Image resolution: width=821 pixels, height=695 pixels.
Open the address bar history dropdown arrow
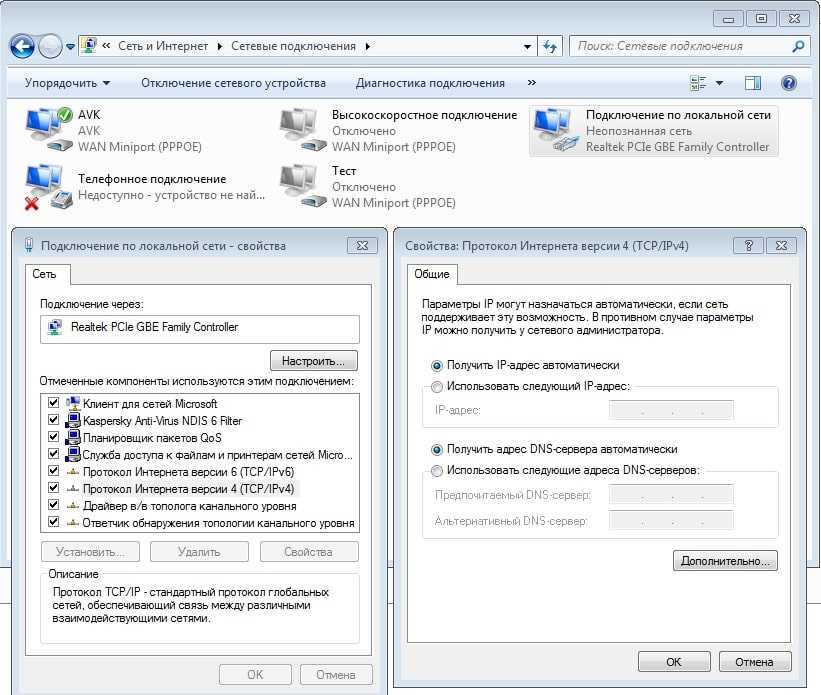pos(528,46)
